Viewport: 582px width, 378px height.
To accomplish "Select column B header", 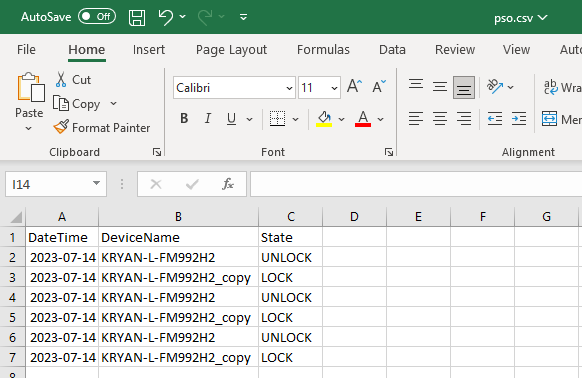I will click(x=178, y=217).
